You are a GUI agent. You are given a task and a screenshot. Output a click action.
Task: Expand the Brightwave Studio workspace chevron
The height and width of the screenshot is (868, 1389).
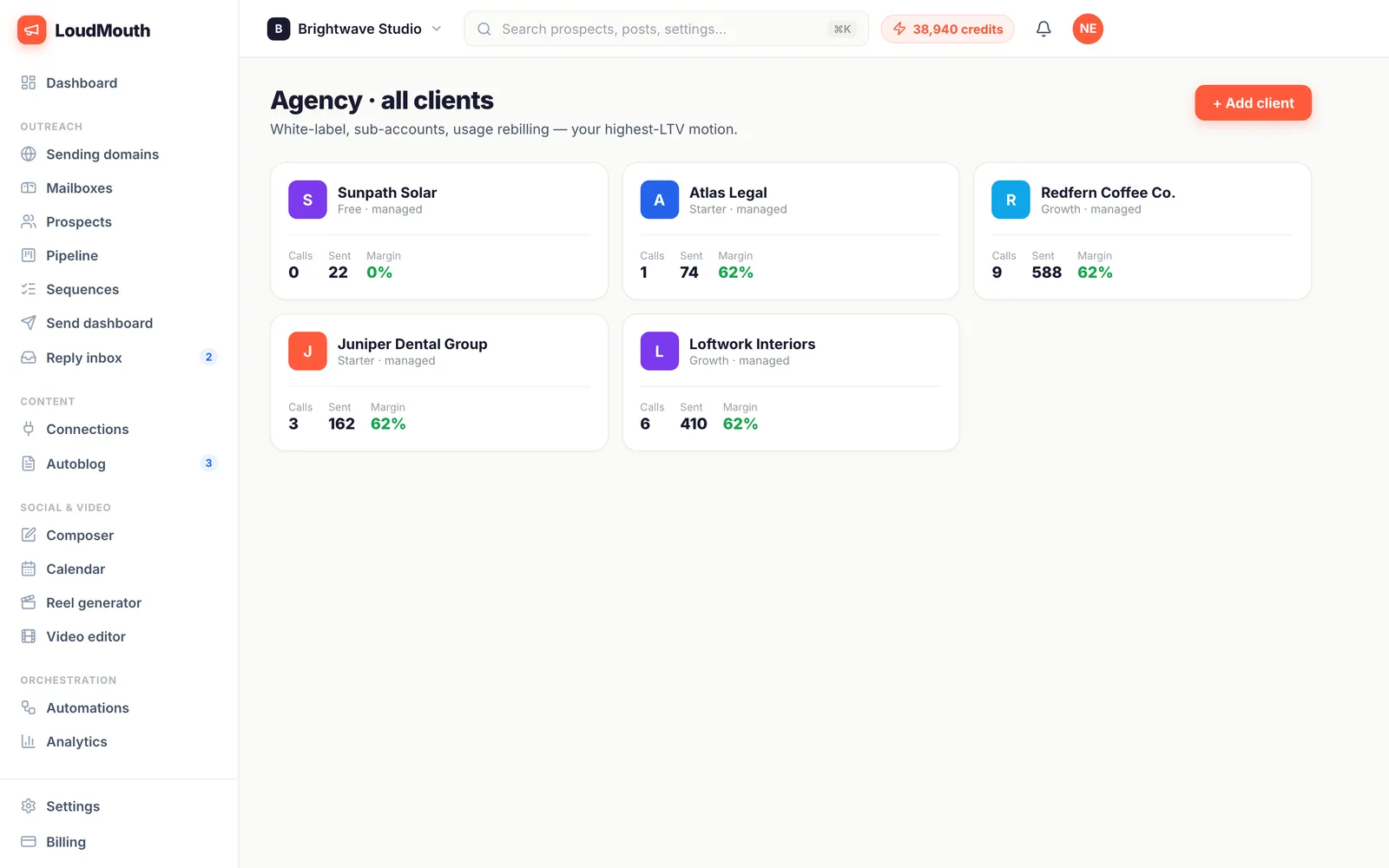click(x=437, y=29)
